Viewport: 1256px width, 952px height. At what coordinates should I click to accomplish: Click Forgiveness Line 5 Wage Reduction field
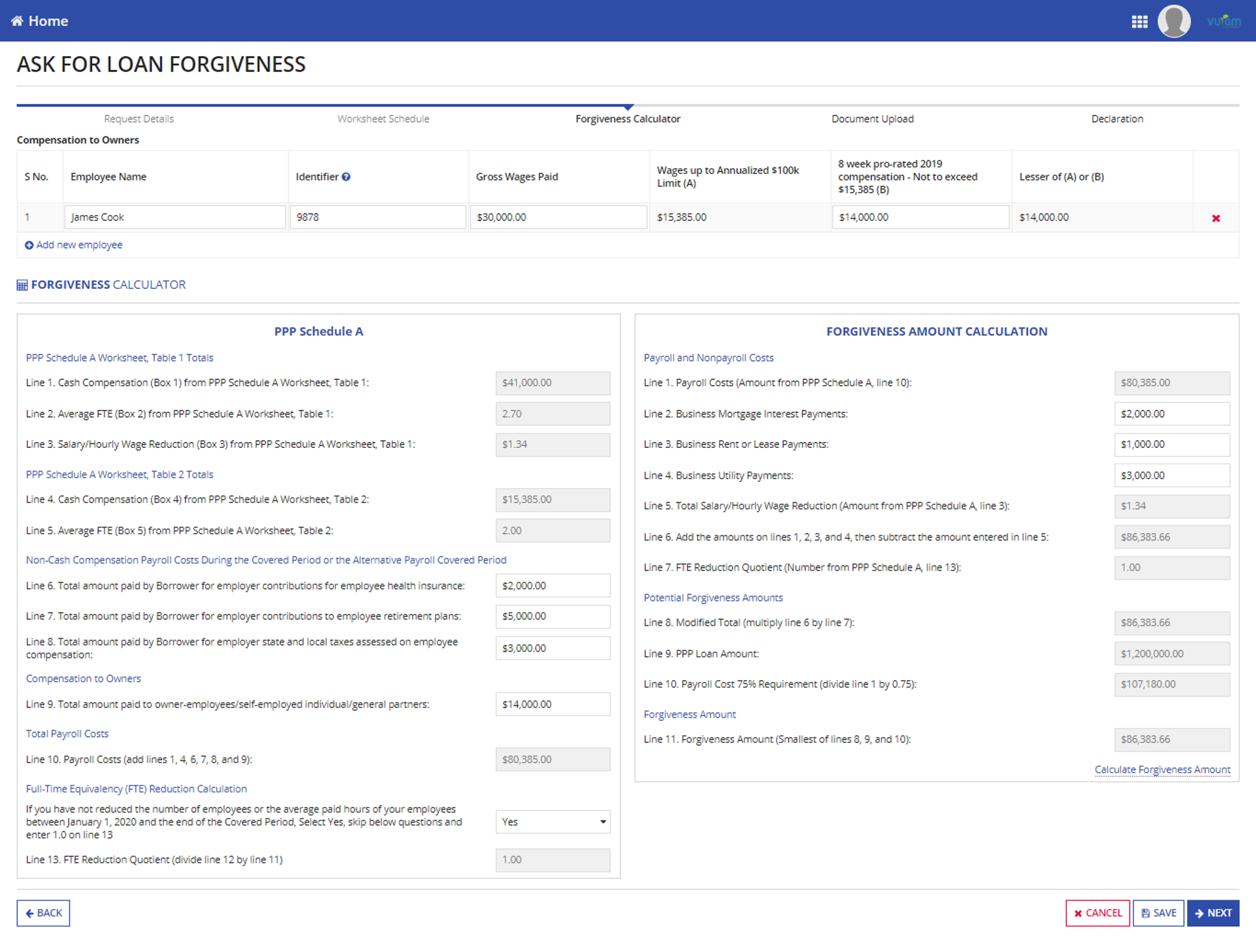1172,506
